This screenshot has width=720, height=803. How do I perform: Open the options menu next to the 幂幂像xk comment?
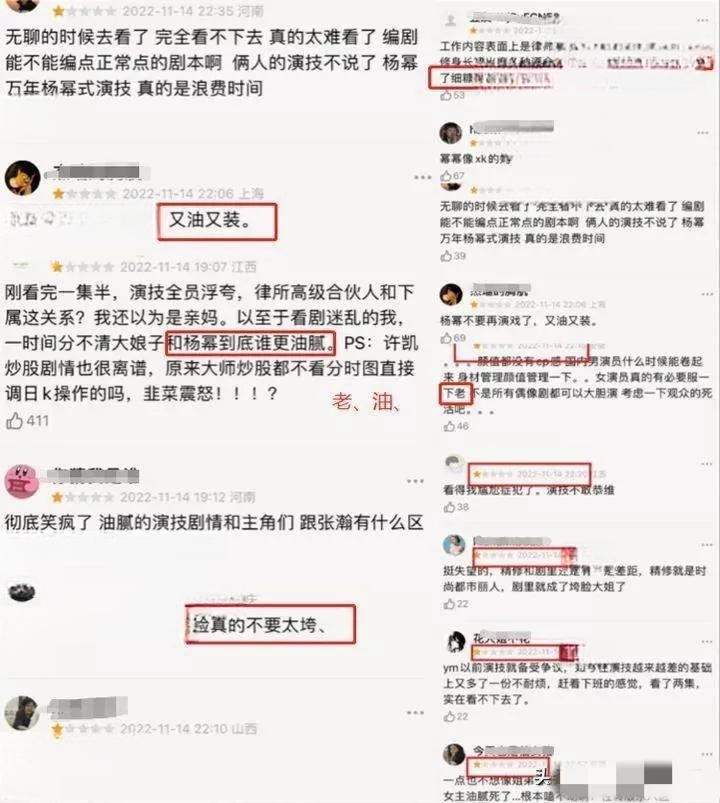point(703,133)
